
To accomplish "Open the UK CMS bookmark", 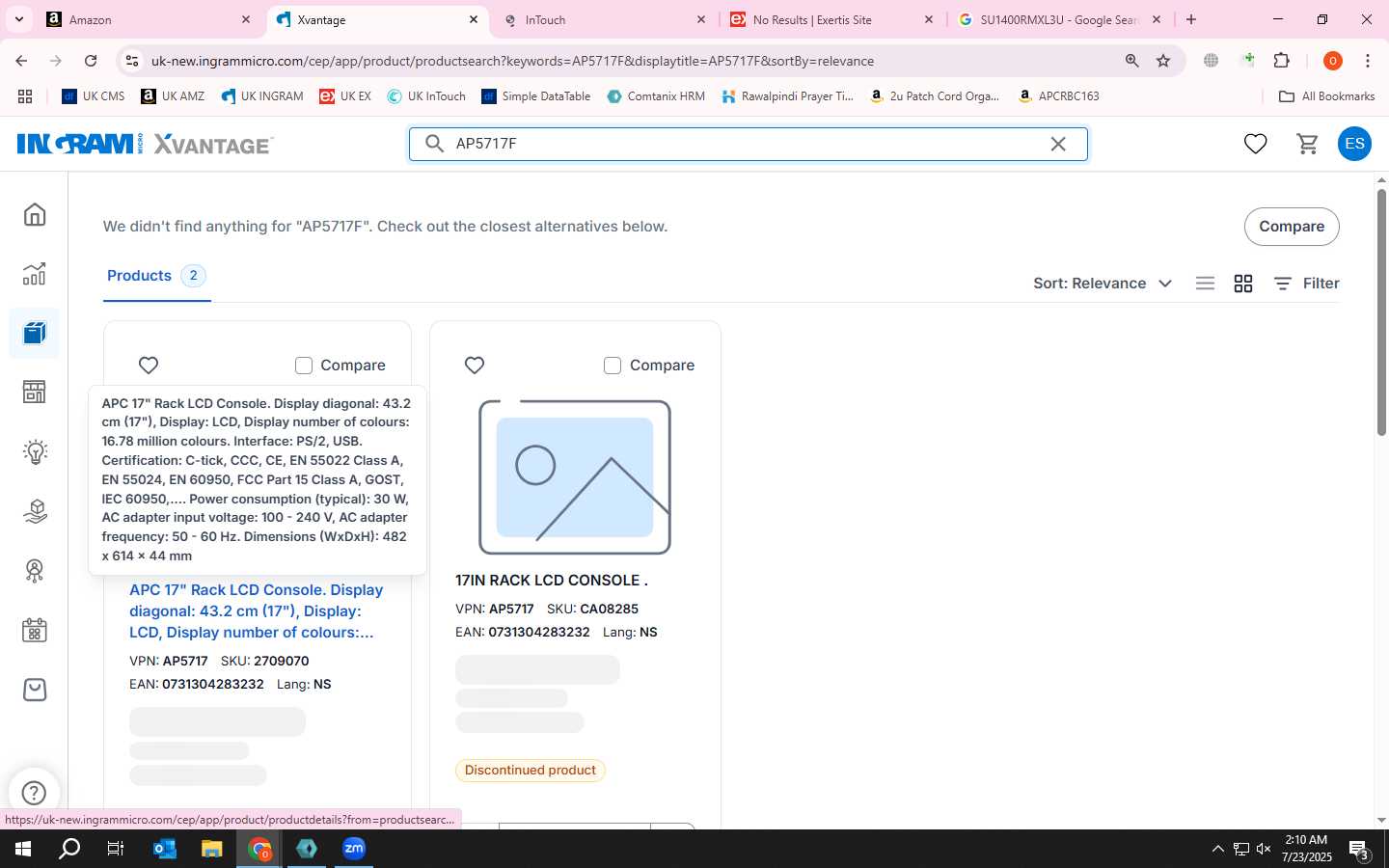I will (x=94, y=96).
